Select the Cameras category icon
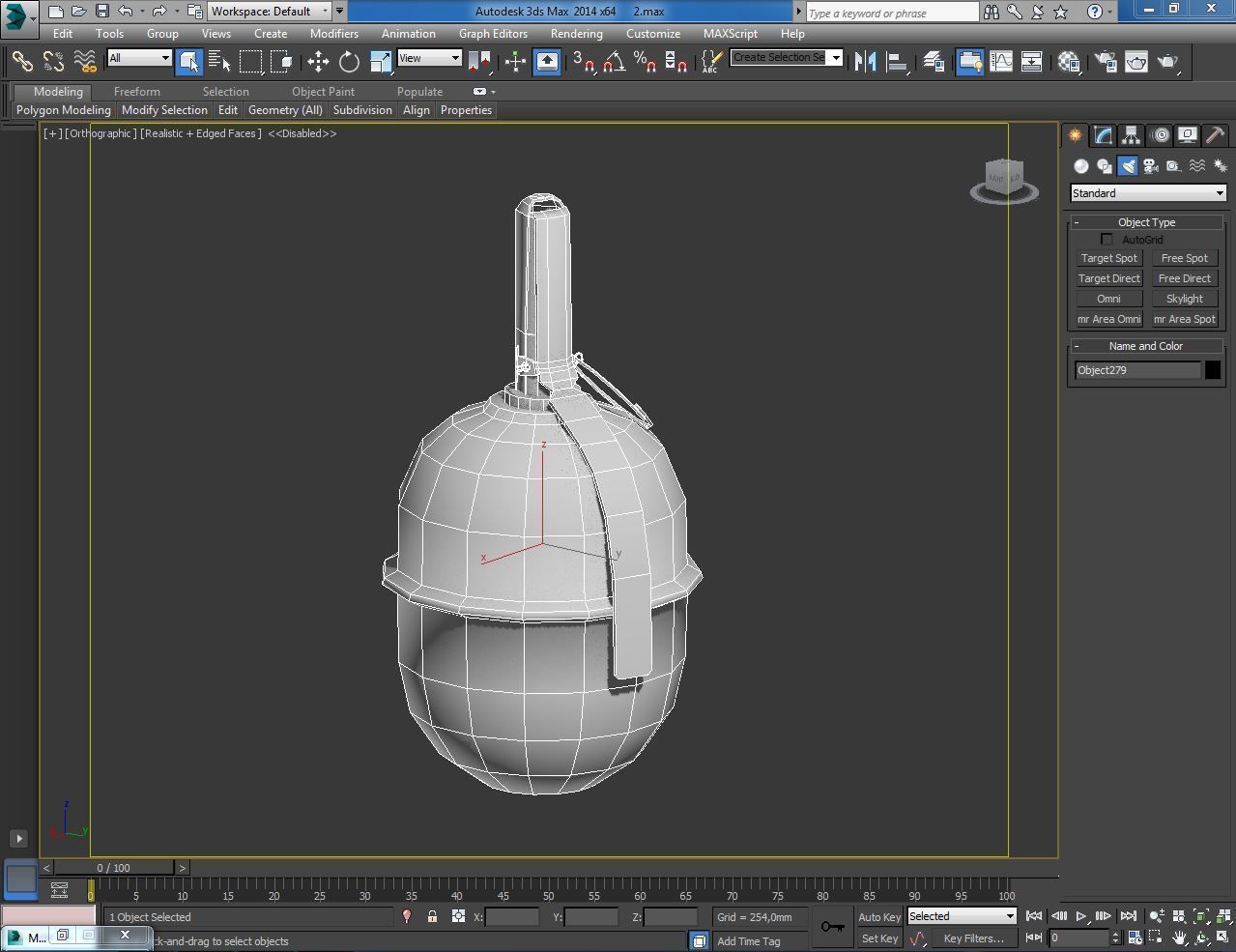 (1151, 166)
